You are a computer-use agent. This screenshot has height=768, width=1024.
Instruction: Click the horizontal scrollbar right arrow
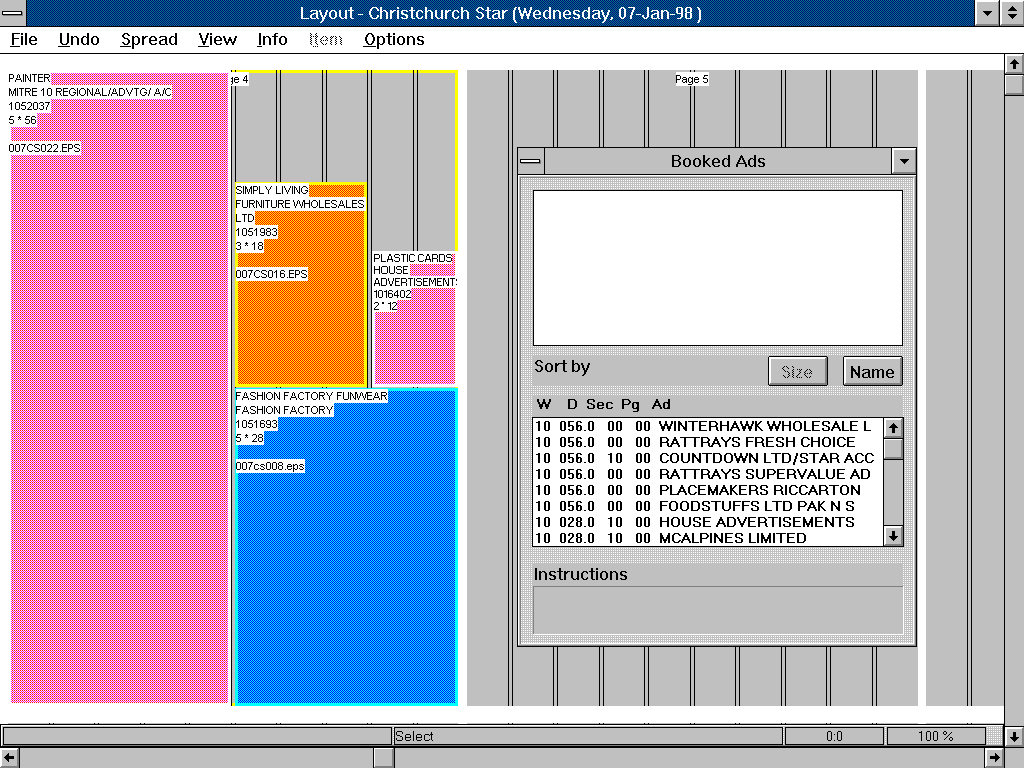point(995,758)
